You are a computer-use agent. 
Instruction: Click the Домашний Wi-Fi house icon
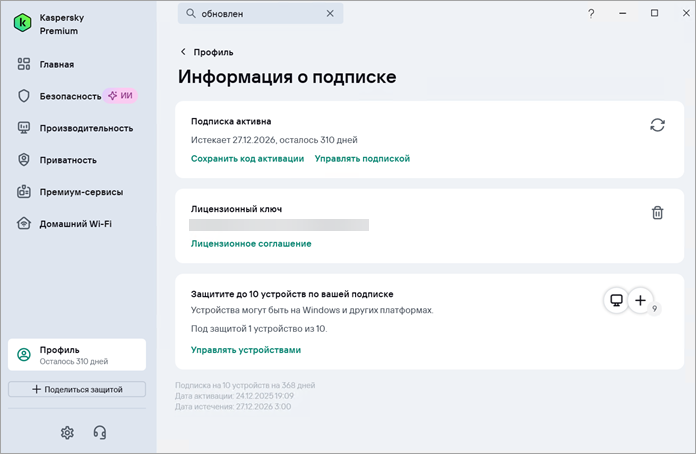(x=24, y=223)
